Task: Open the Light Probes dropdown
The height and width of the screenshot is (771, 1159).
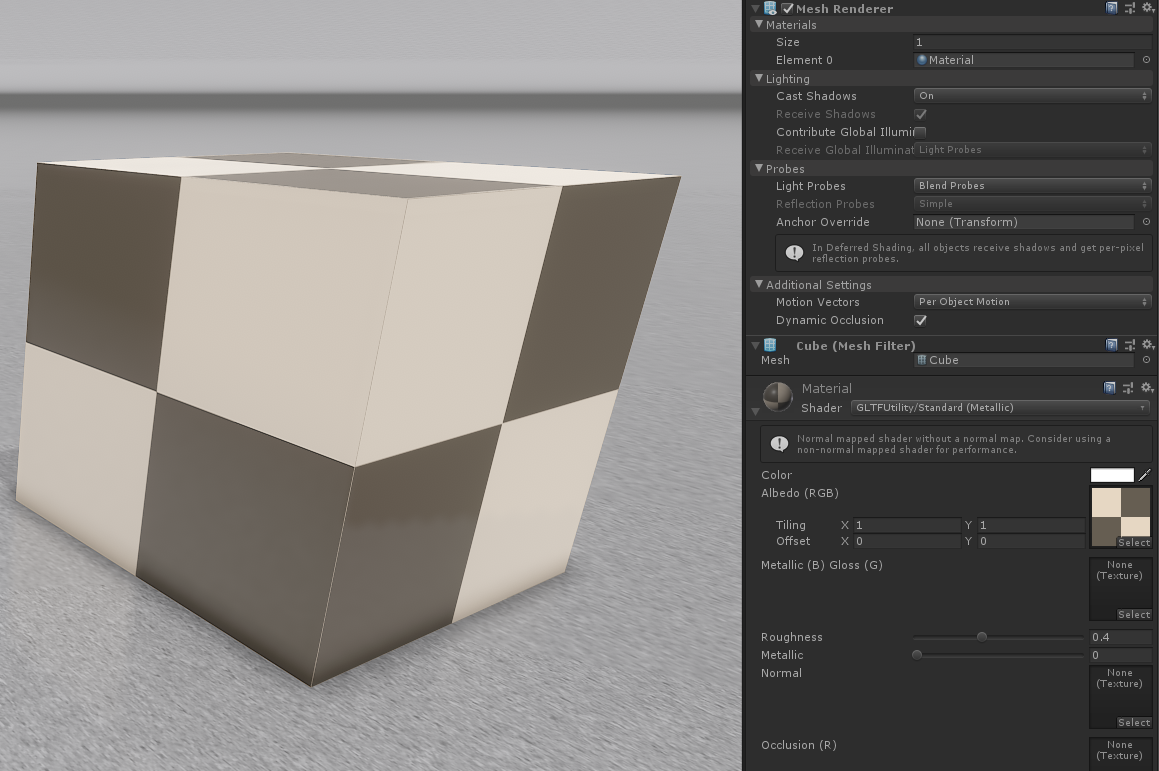Action: point(1030,185)
